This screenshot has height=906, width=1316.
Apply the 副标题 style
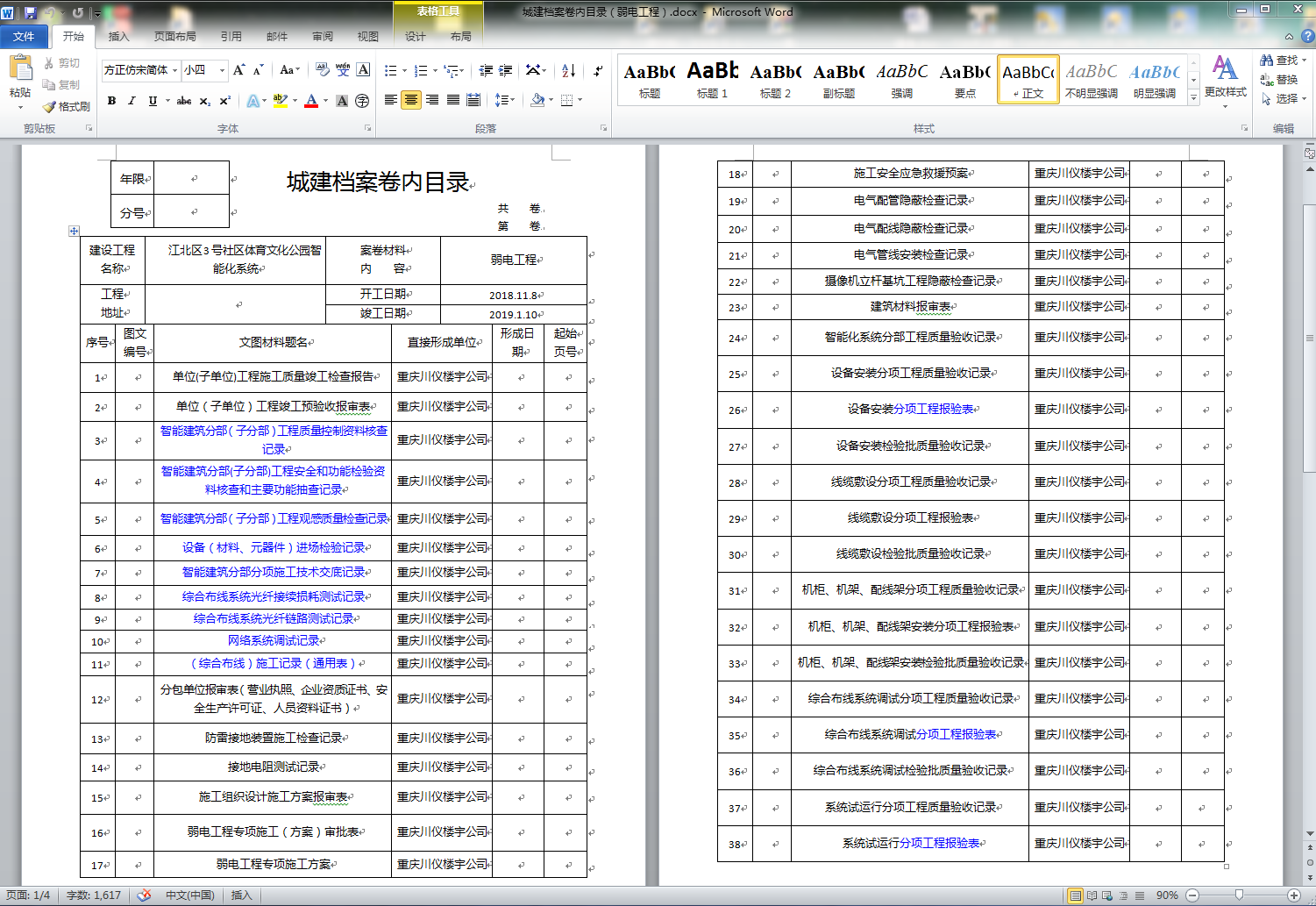(838, 79)
